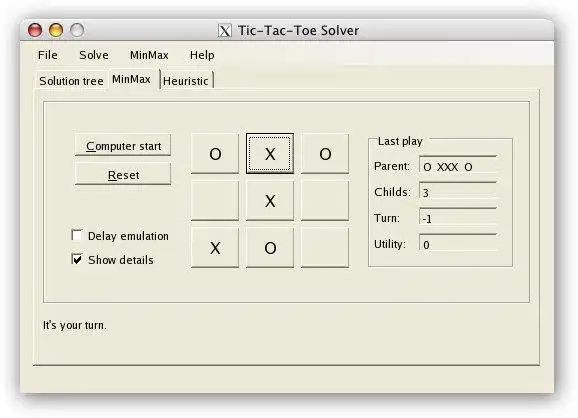Click the Computer start button
This screenshot has height=418, width=578.
(x=123, y=145)
